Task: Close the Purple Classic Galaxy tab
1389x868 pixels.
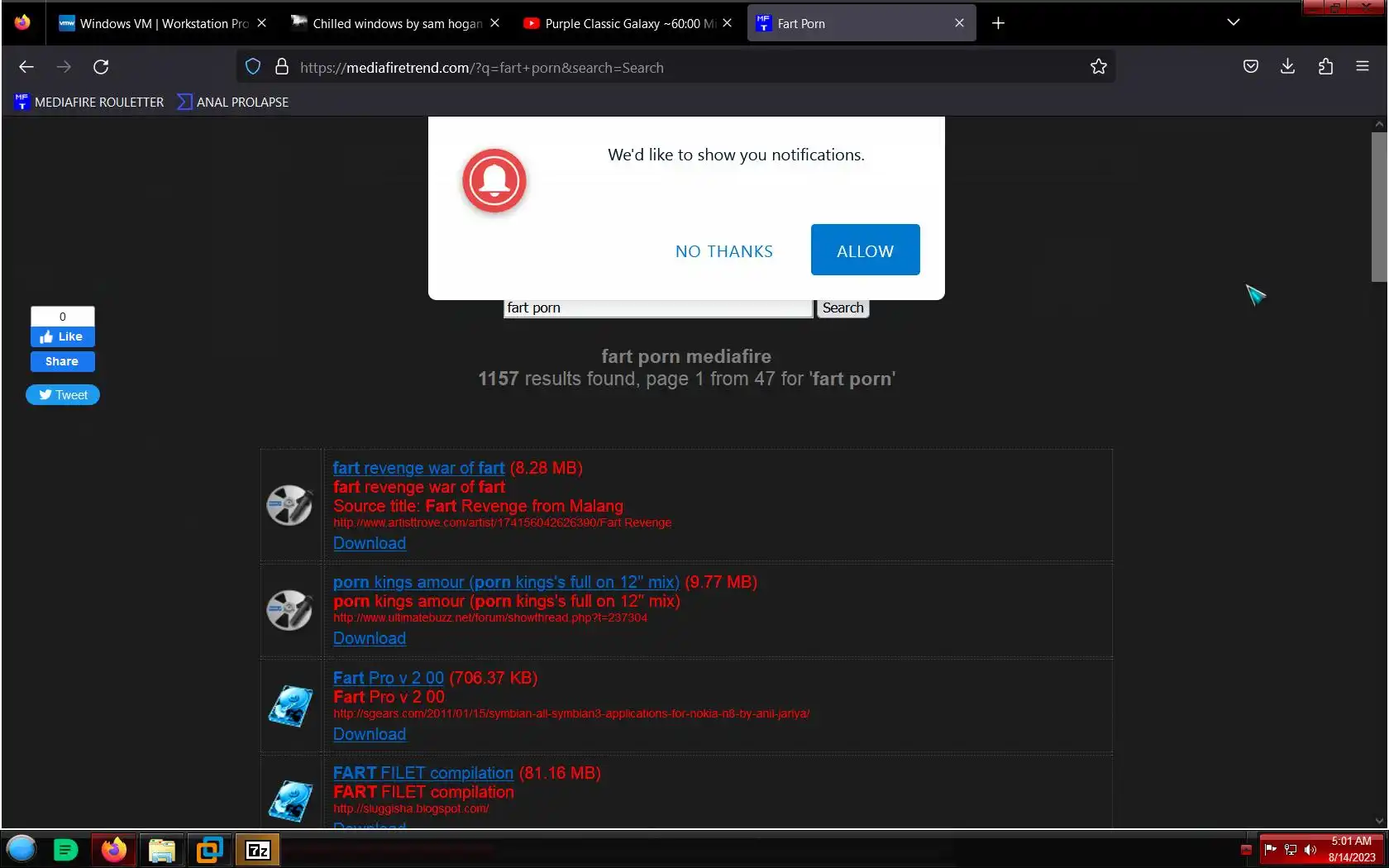Action: tap(727, 23)
